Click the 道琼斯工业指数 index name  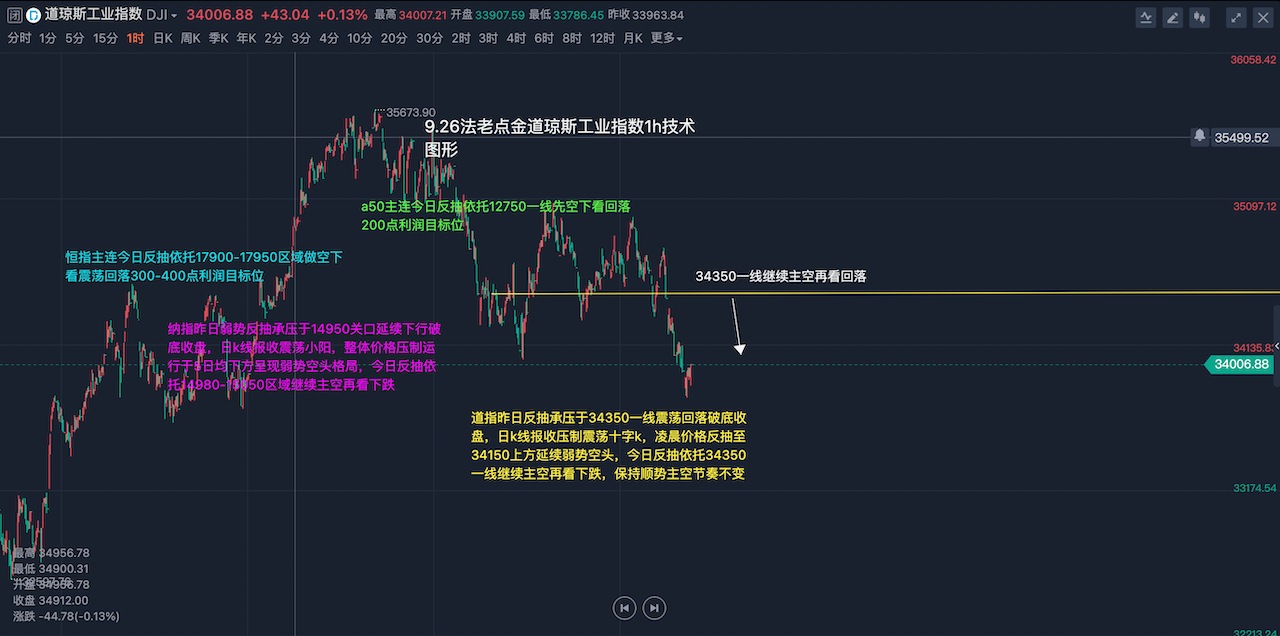pos(93,15)
